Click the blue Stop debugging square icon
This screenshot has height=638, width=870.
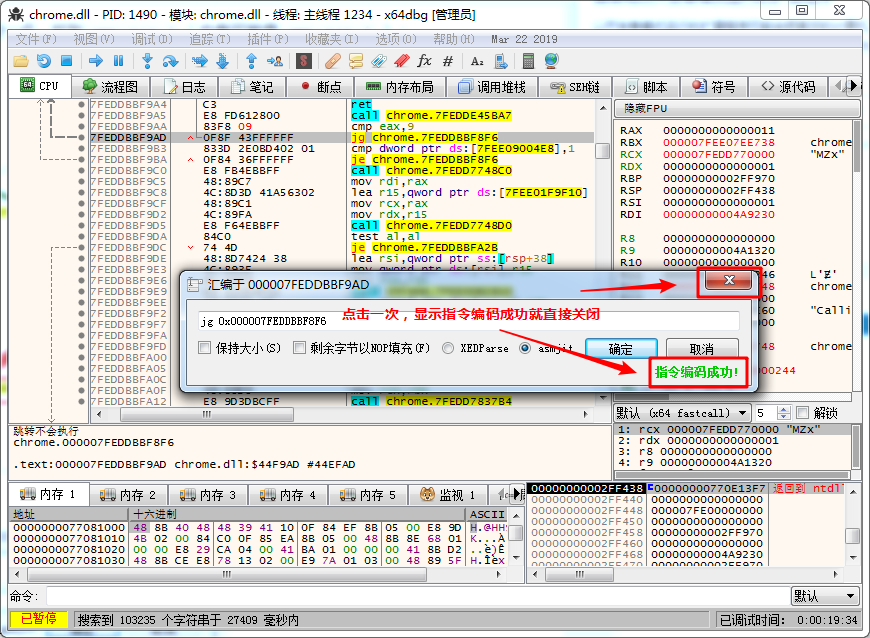(67, 61)
